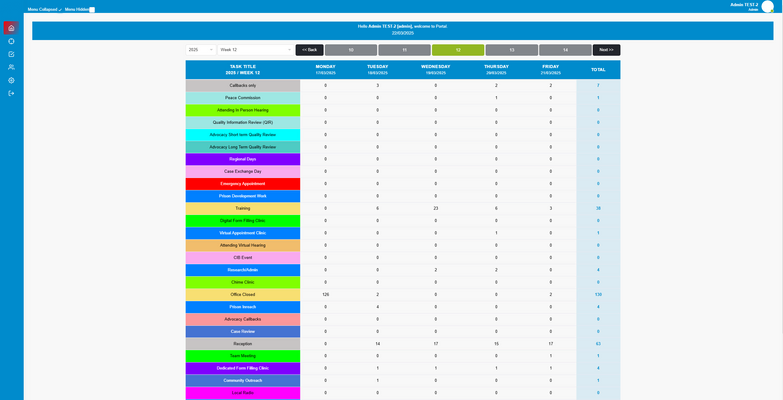Click the FRIDAY column header
The image size is (783, 400).
point(551,69)
